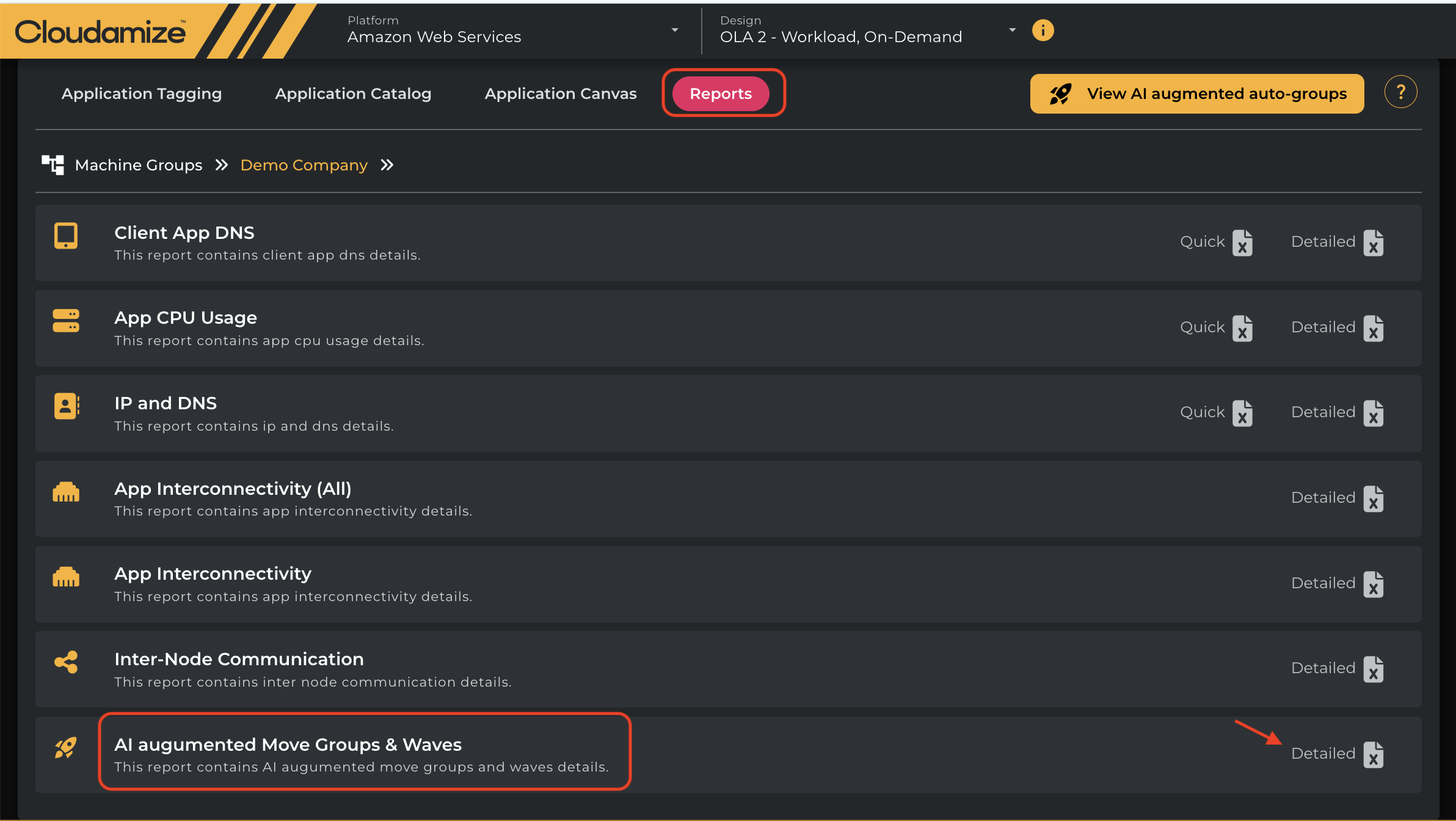This screenshot has width=1456, height=821.
Task: Expand chevron after Demo Company
Action: point(387,165)
